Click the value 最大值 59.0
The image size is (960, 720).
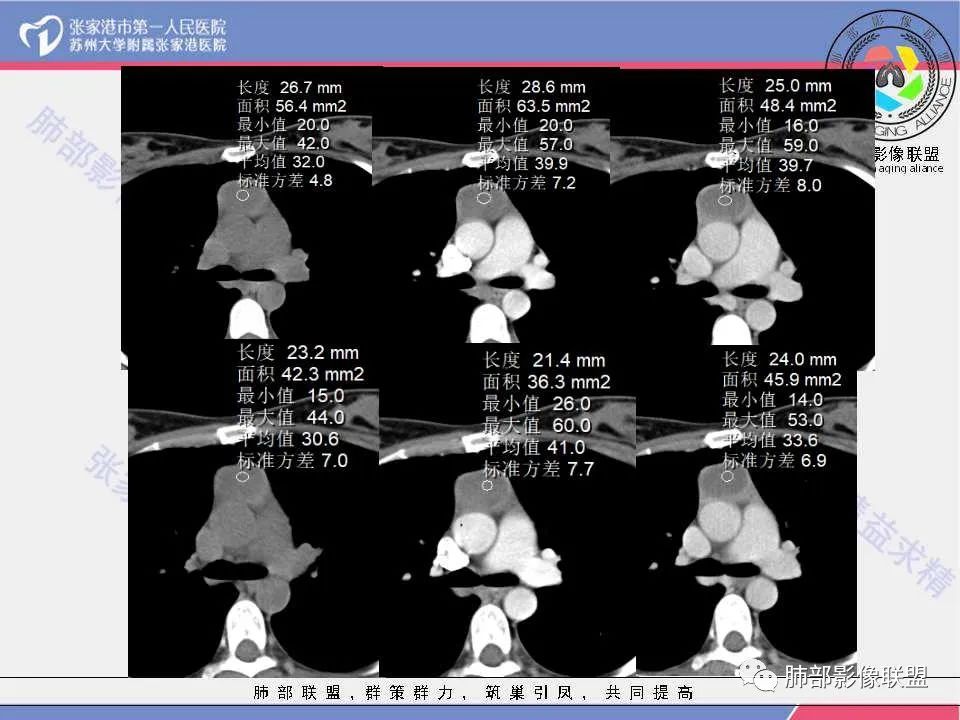pos(769,145)
